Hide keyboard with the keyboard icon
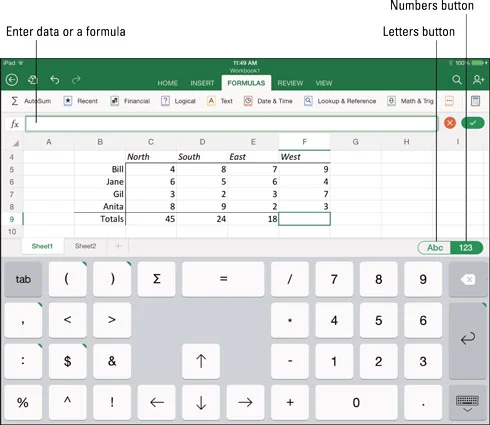Image resolution: width=490 pixels, height=425 pixels. point(467,403)
